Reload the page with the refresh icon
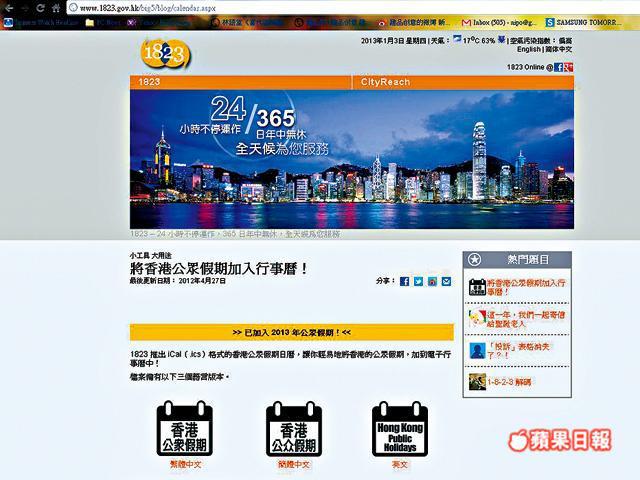The image size is (640, 480). pos(40,8)
